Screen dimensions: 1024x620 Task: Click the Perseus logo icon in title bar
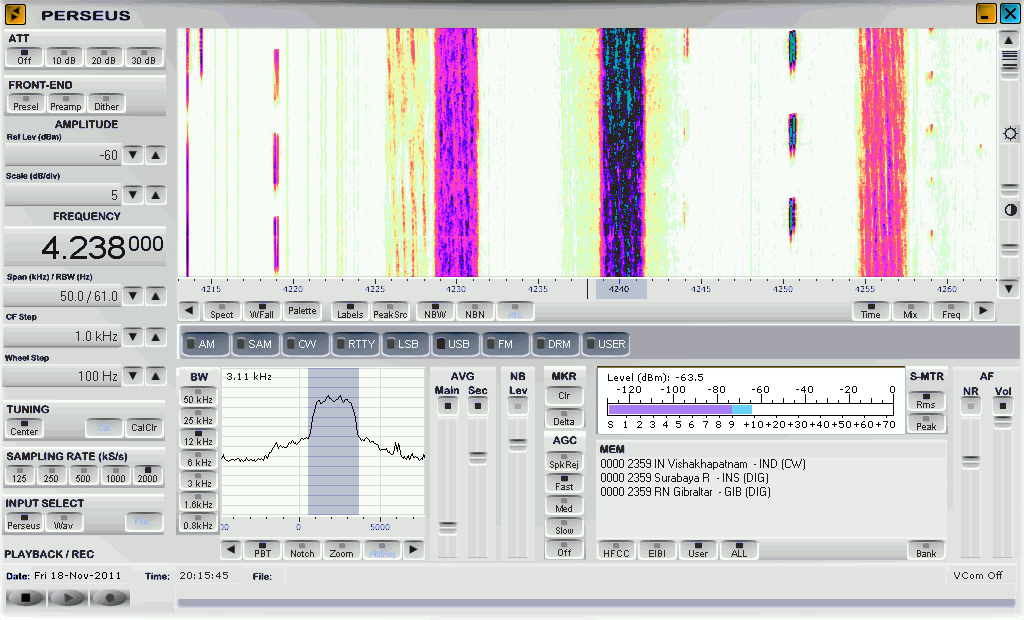16,14
